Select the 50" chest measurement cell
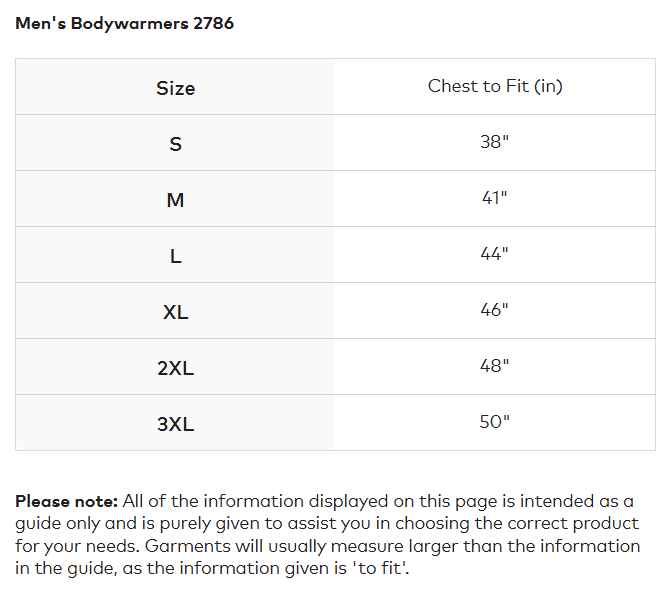 495,422
